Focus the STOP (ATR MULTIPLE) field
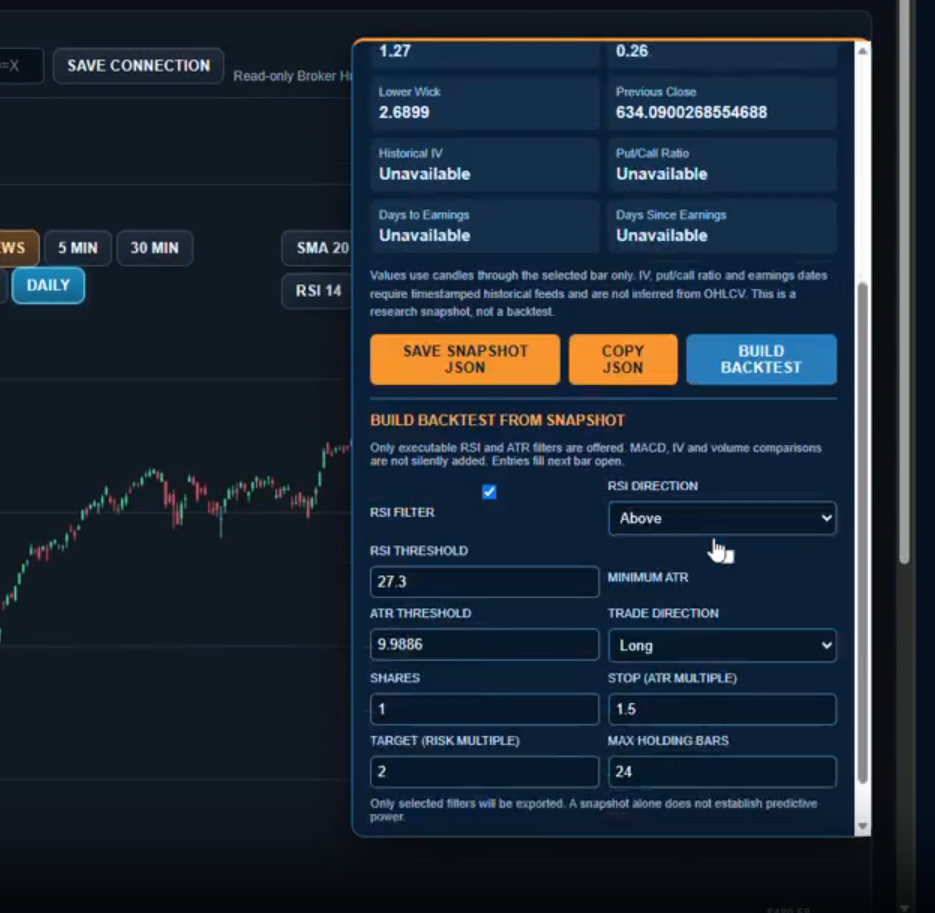 point(722,709)
